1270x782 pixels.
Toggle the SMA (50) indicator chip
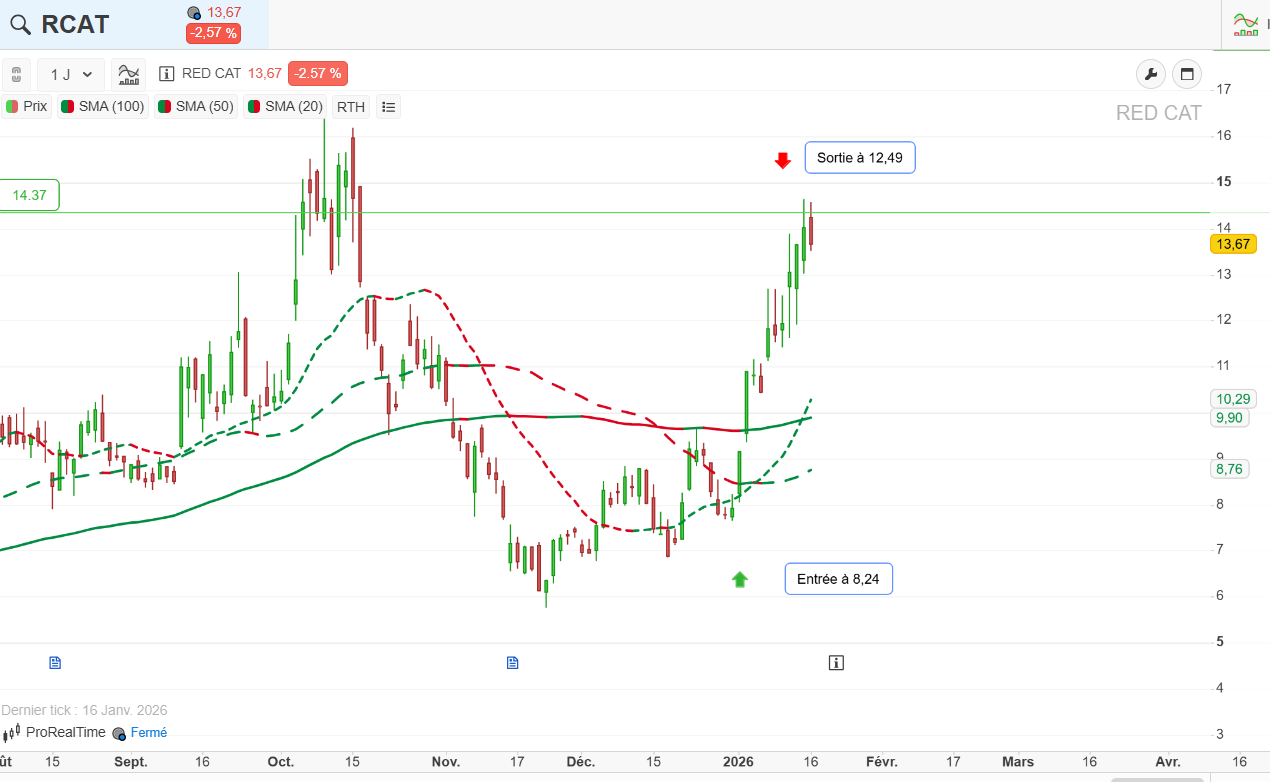tap(196, 106)
